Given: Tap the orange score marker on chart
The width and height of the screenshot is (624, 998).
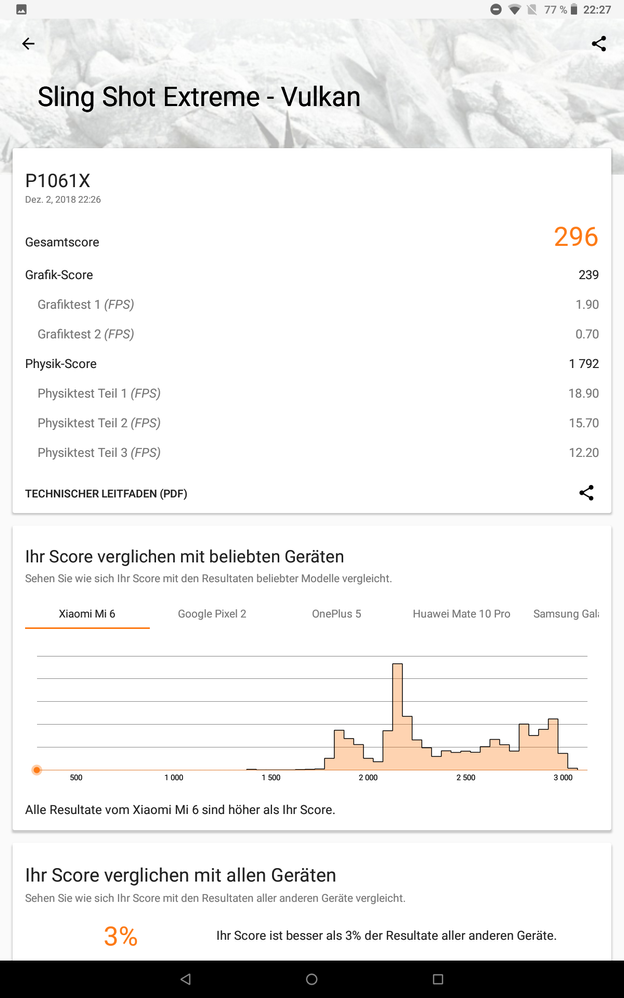Looking at the screenshot, I should (37, 770).
